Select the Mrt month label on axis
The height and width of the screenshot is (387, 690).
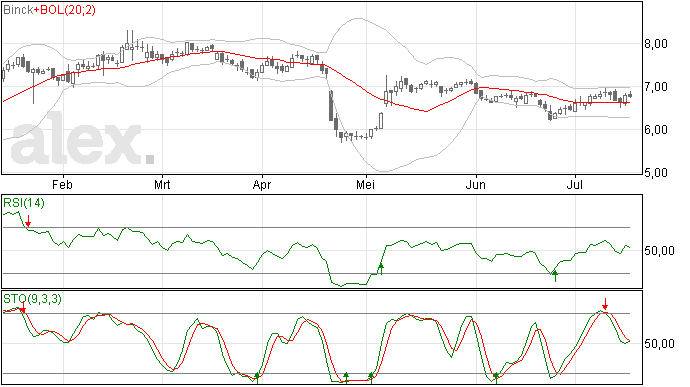click(x=162, y=184)
